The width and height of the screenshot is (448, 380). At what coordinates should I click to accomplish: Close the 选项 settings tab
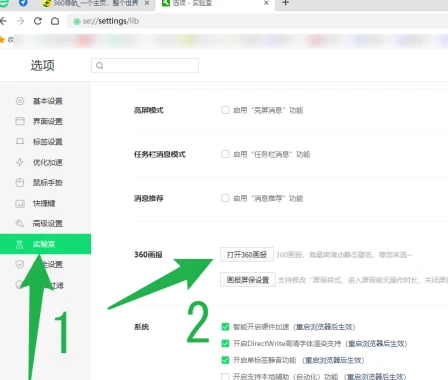(266, 3)
